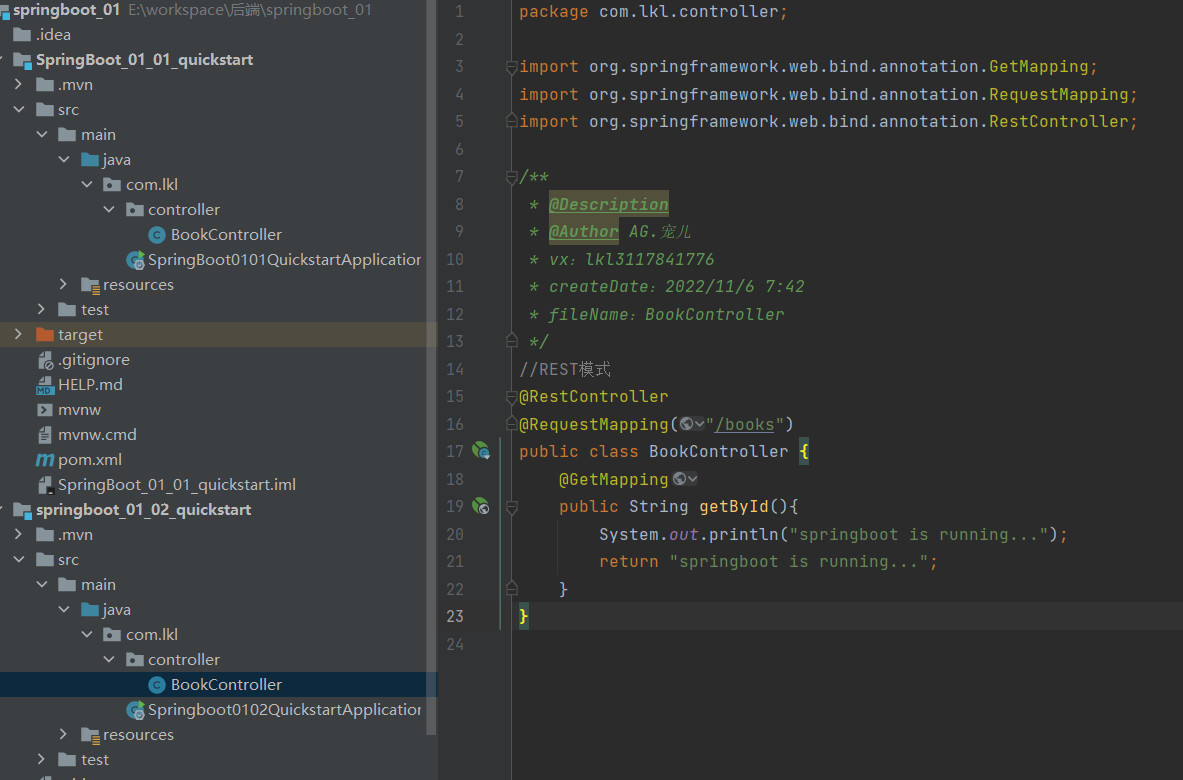Open dropdown arrow beside @RequestMapping globe

[699, 424]
